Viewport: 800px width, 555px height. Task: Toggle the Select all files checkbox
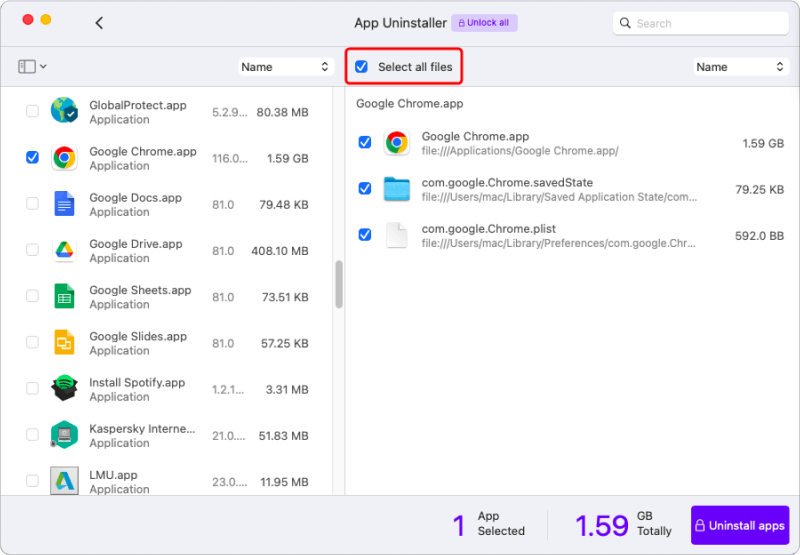point(361,67)
